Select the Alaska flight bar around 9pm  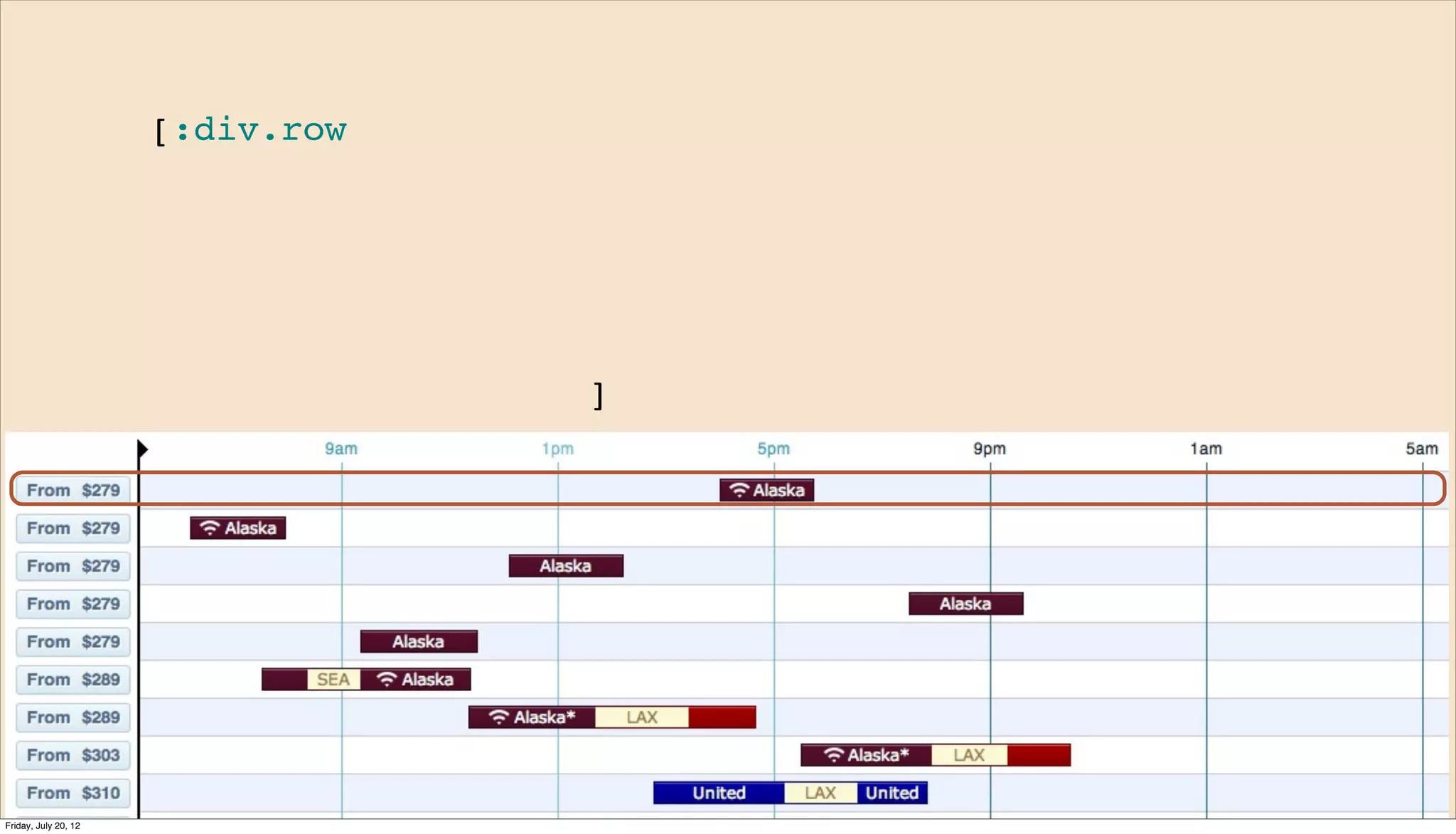965,604
